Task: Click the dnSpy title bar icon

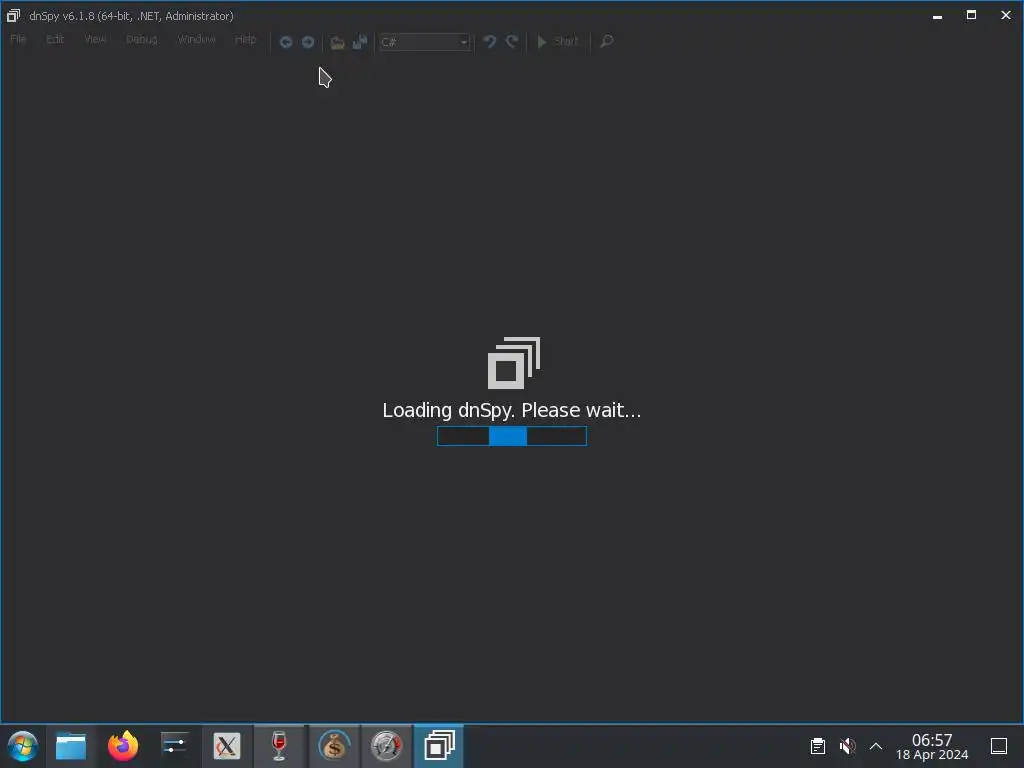Action: click(x=13, y=15)
